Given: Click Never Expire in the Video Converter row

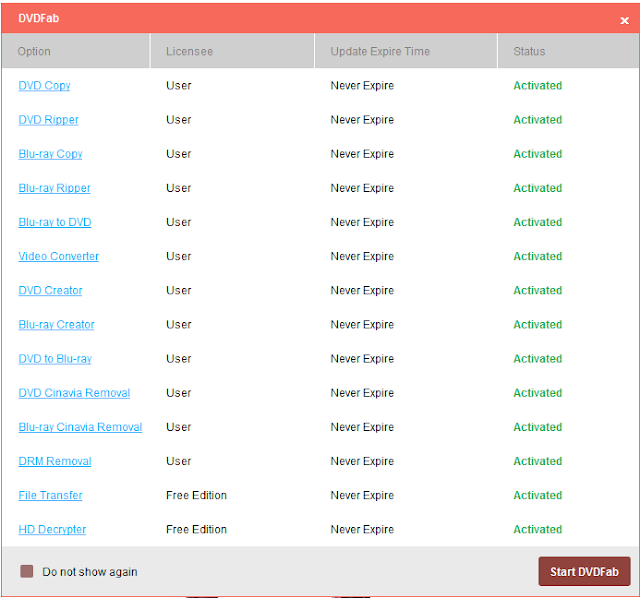Looking at the screenshot, I should pyautogui.click(x=362, y=256).
